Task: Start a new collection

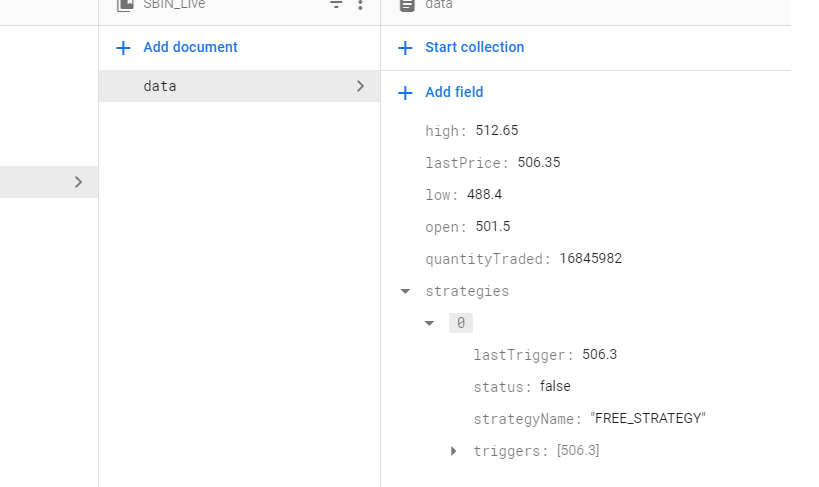Action: pyautogui.click(x=474, y=47)
